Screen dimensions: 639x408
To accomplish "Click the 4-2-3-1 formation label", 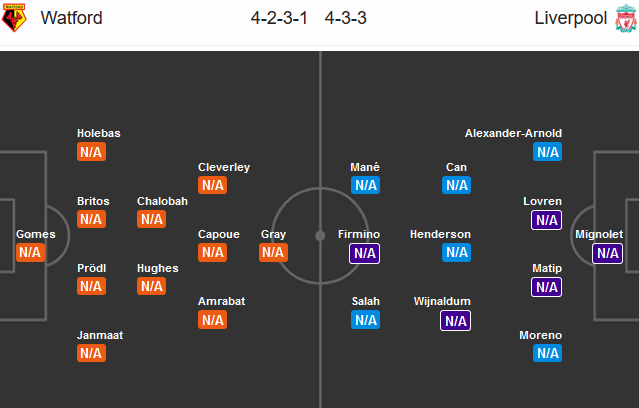I will [279, 18].
